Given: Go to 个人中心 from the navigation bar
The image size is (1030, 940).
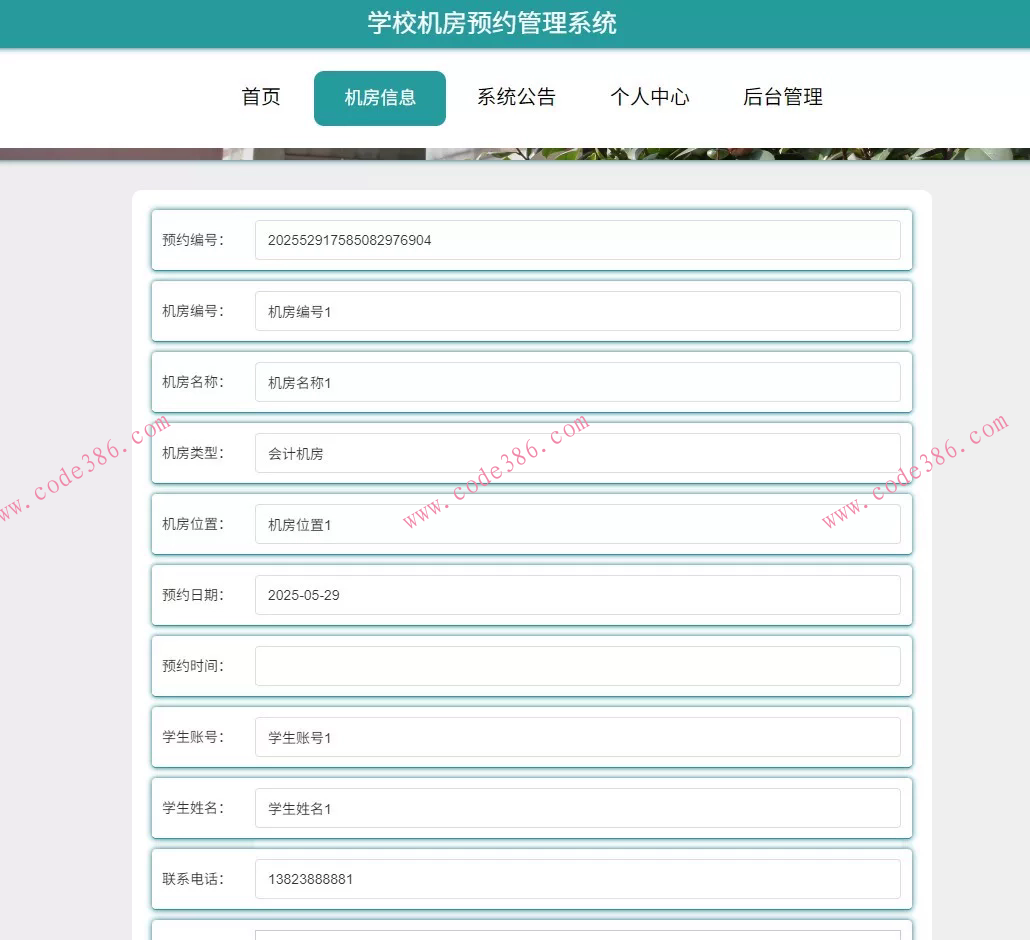Looking at the screenshot, I should [x=650, y=97].
